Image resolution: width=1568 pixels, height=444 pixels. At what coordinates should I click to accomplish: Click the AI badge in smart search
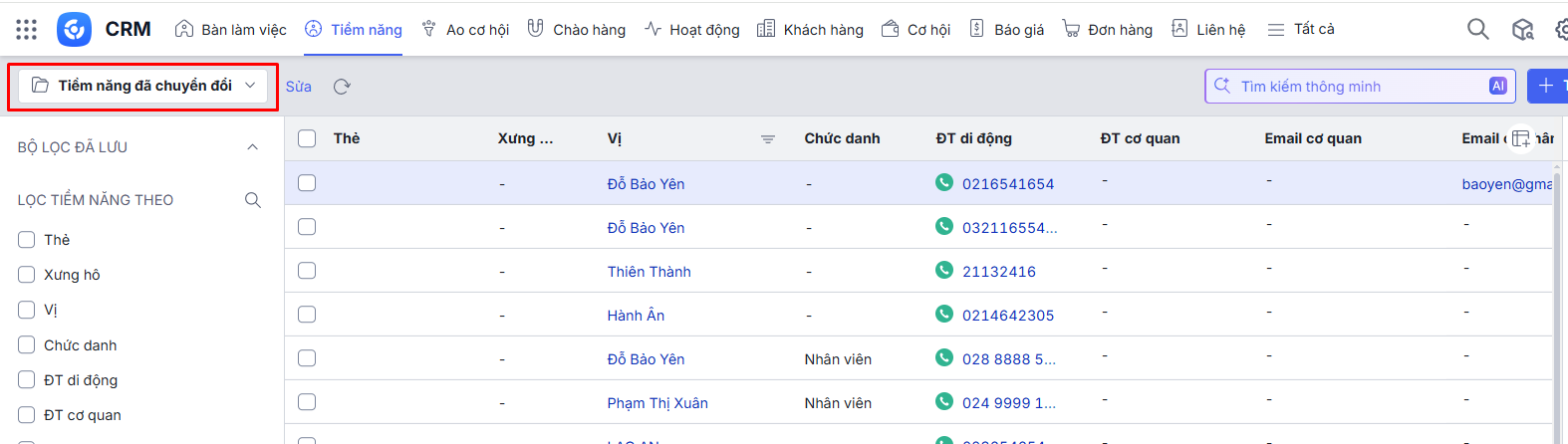[x=1497, y=87]
